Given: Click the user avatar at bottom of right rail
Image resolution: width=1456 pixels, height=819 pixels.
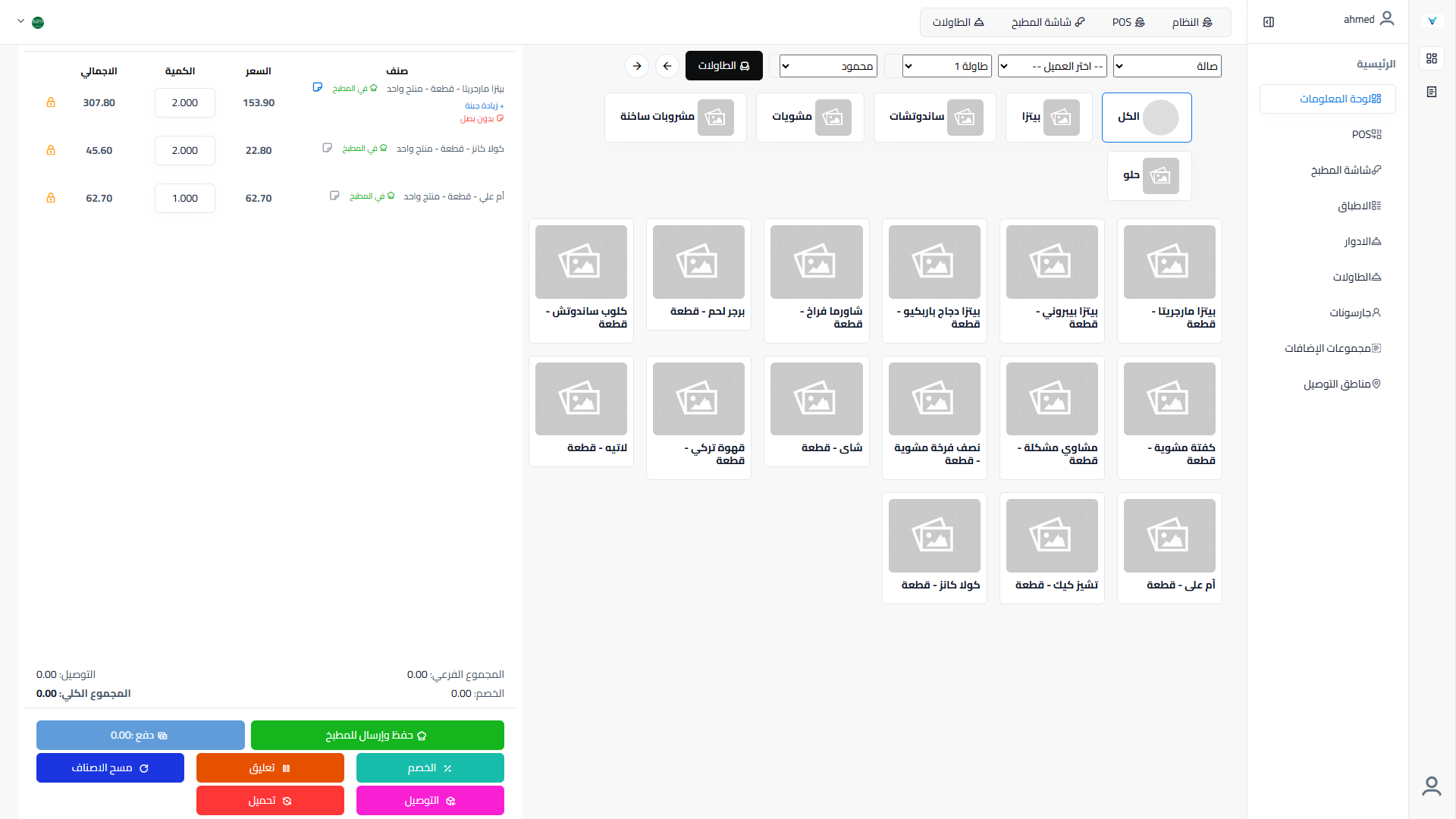Looking at the screenshot, I should 1432,786.
